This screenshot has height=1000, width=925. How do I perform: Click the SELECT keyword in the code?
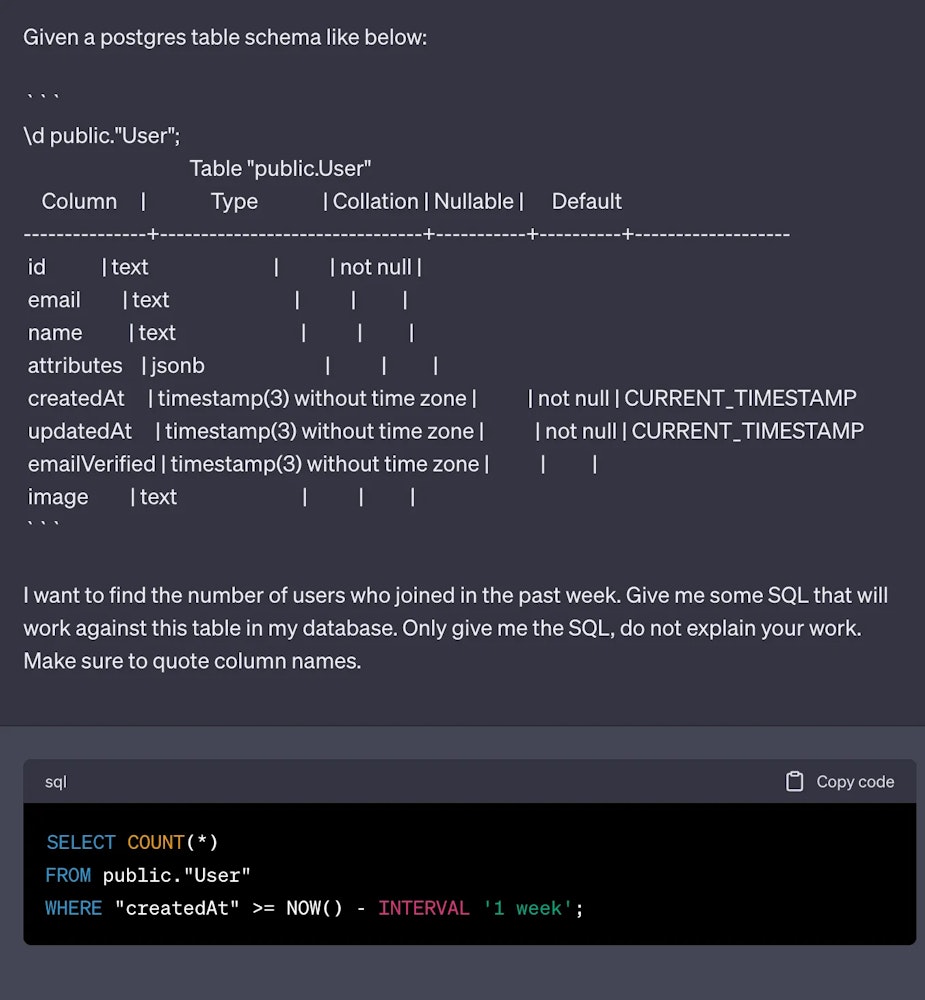[x=81, y=842]
